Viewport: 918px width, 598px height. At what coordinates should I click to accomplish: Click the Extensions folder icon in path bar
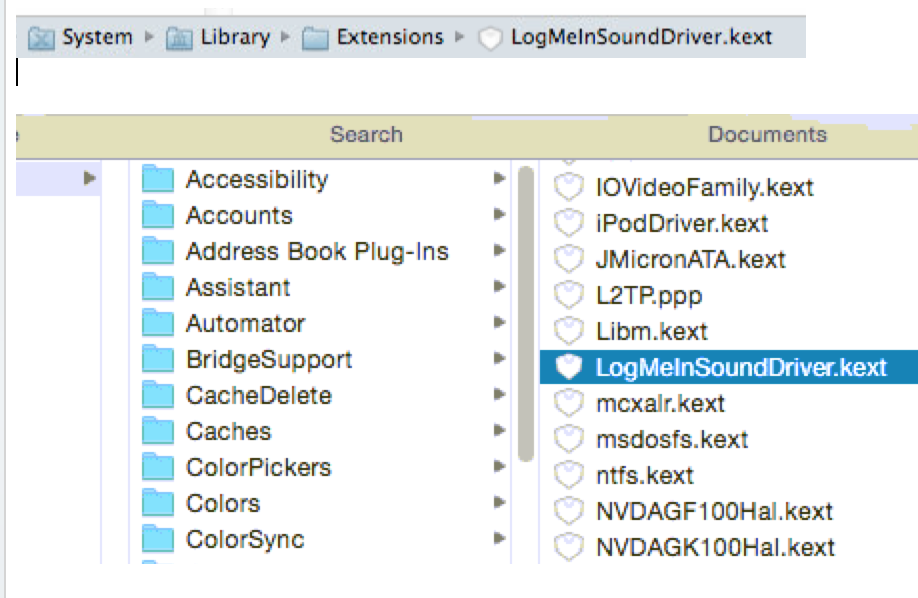[316, 38]
